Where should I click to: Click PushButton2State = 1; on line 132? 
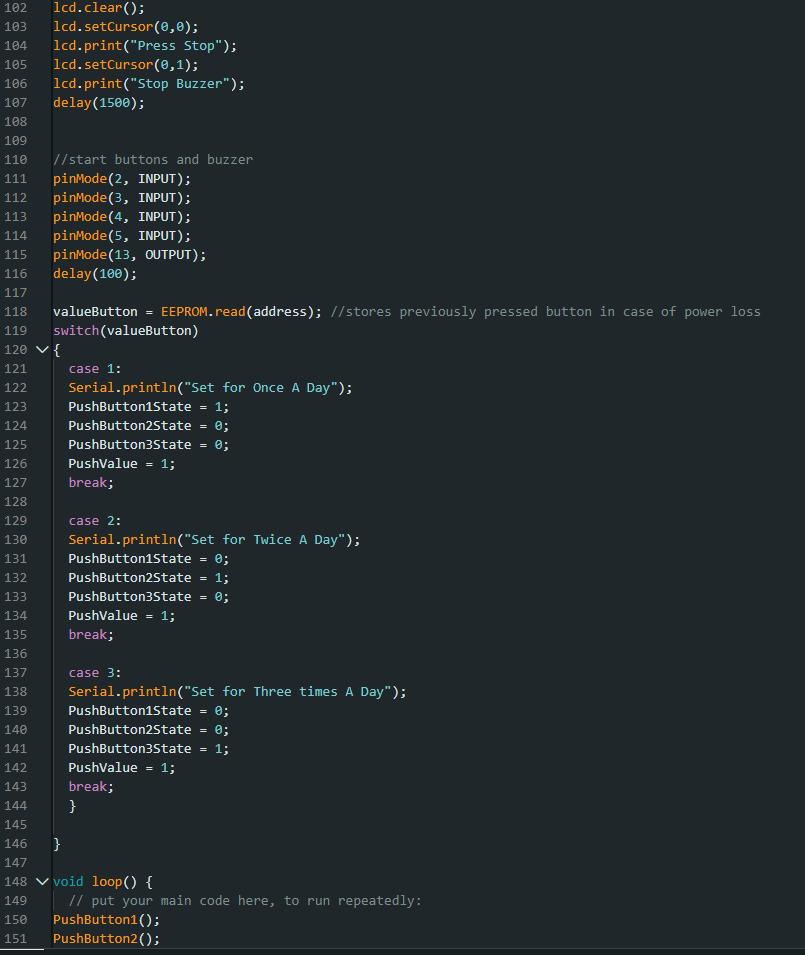tap(149, 578)
